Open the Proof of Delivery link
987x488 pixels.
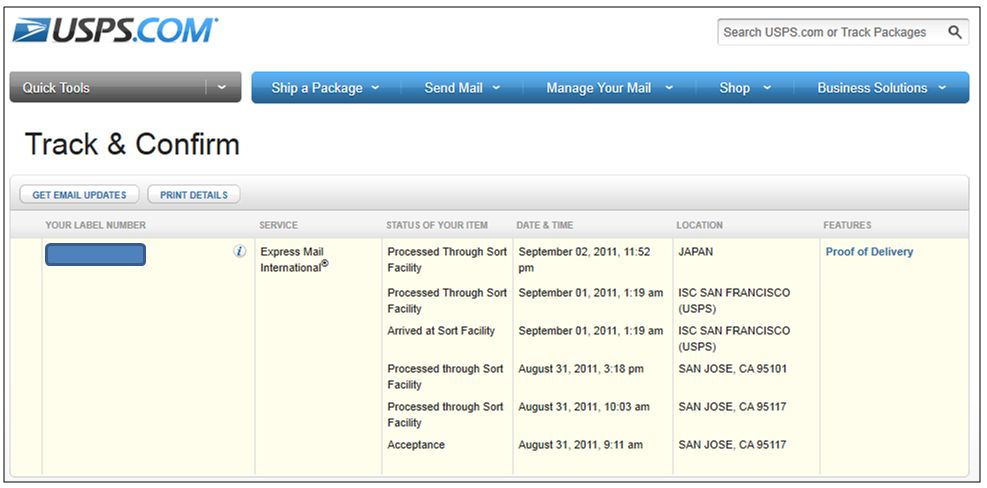[x=869, y=252]
